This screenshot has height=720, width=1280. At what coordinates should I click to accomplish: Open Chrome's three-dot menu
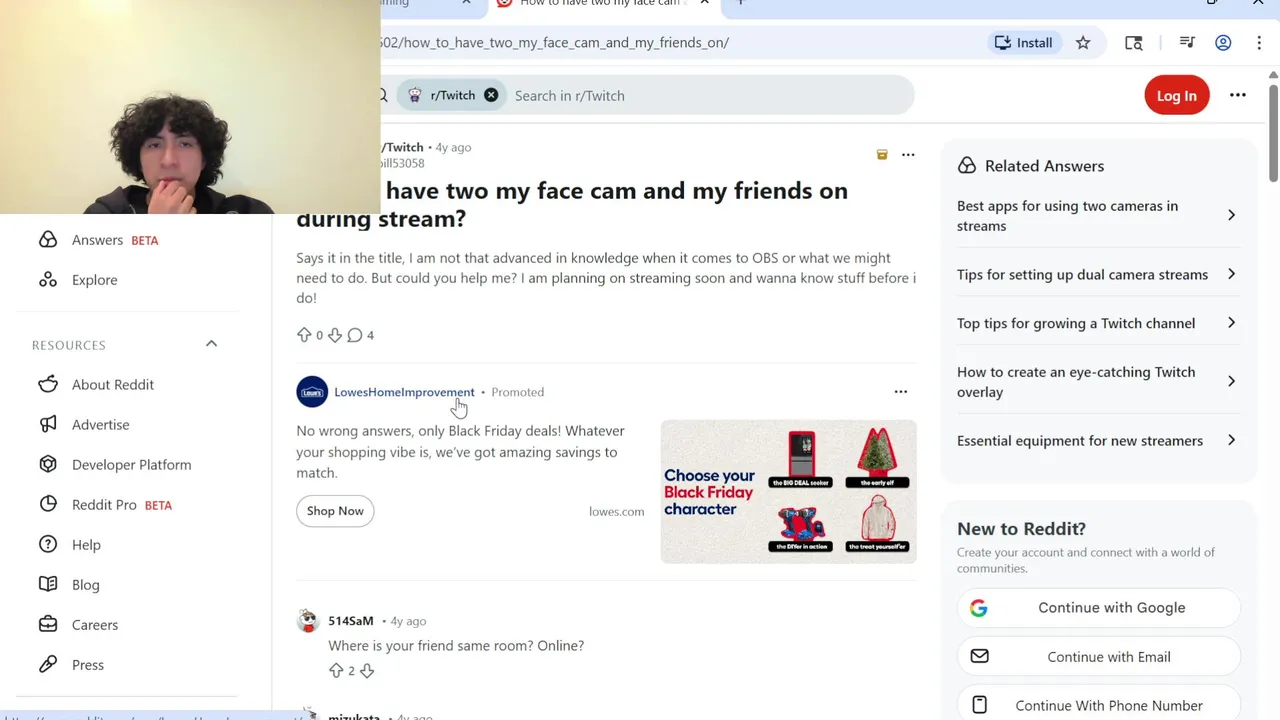click(x=1259, y=43)
